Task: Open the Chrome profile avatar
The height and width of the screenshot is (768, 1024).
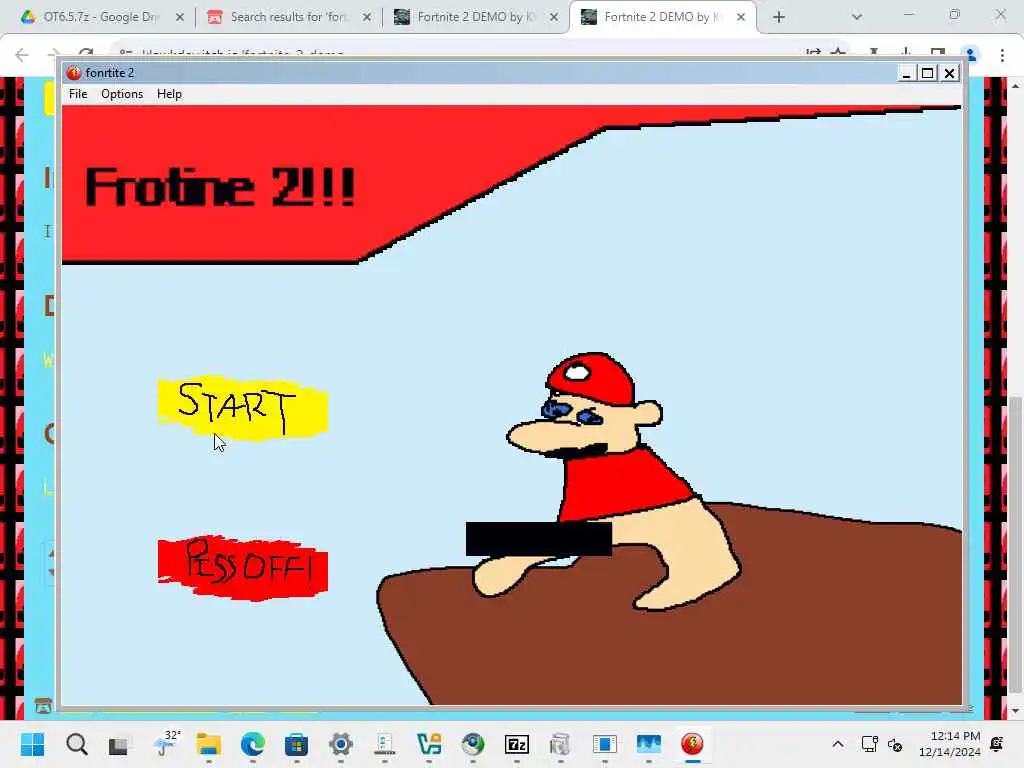Action: pyautogui.click(x=970, y=55)
